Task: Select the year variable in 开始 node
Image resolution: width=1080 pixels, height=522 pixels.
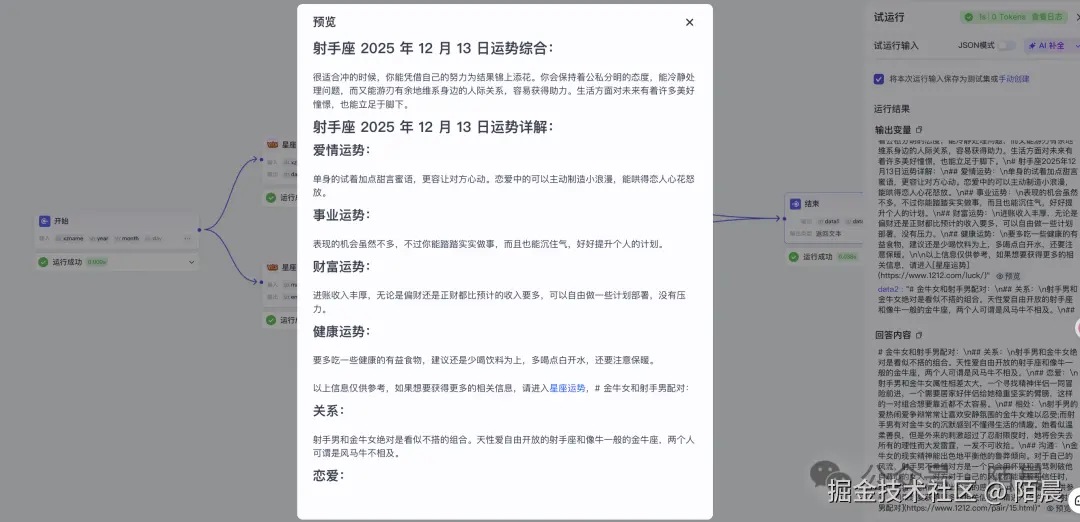Action: click(99, 238)
